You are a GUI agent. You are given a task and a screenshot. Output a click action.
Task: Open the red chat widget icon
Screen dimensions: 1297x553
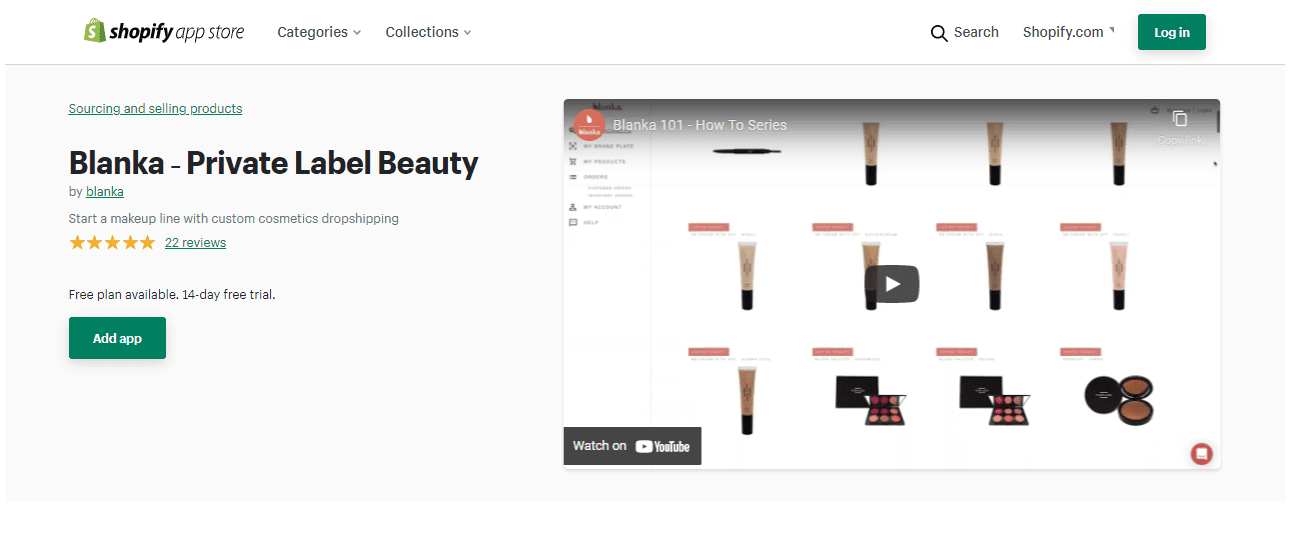1201,453
